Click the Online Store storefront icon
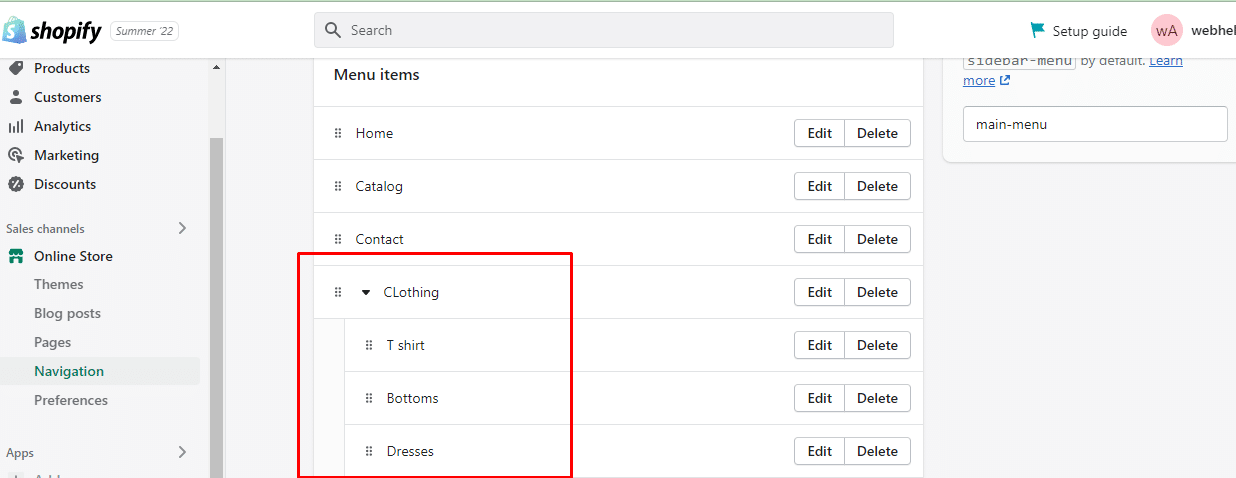The image size is (1236, 478). click(15, 256)
